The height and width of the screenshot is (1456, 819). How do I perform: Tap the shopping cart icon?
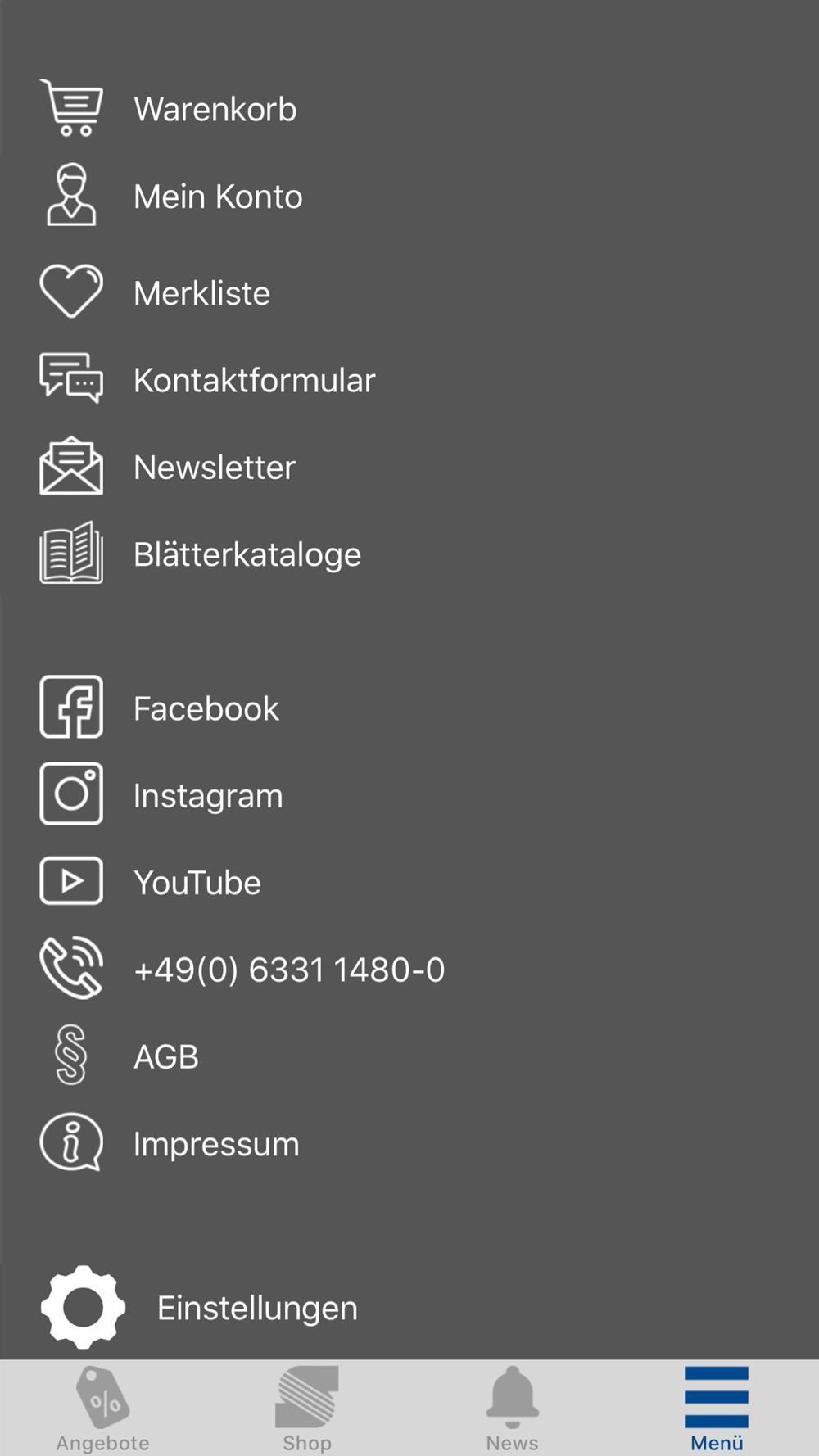click(71, 107)
